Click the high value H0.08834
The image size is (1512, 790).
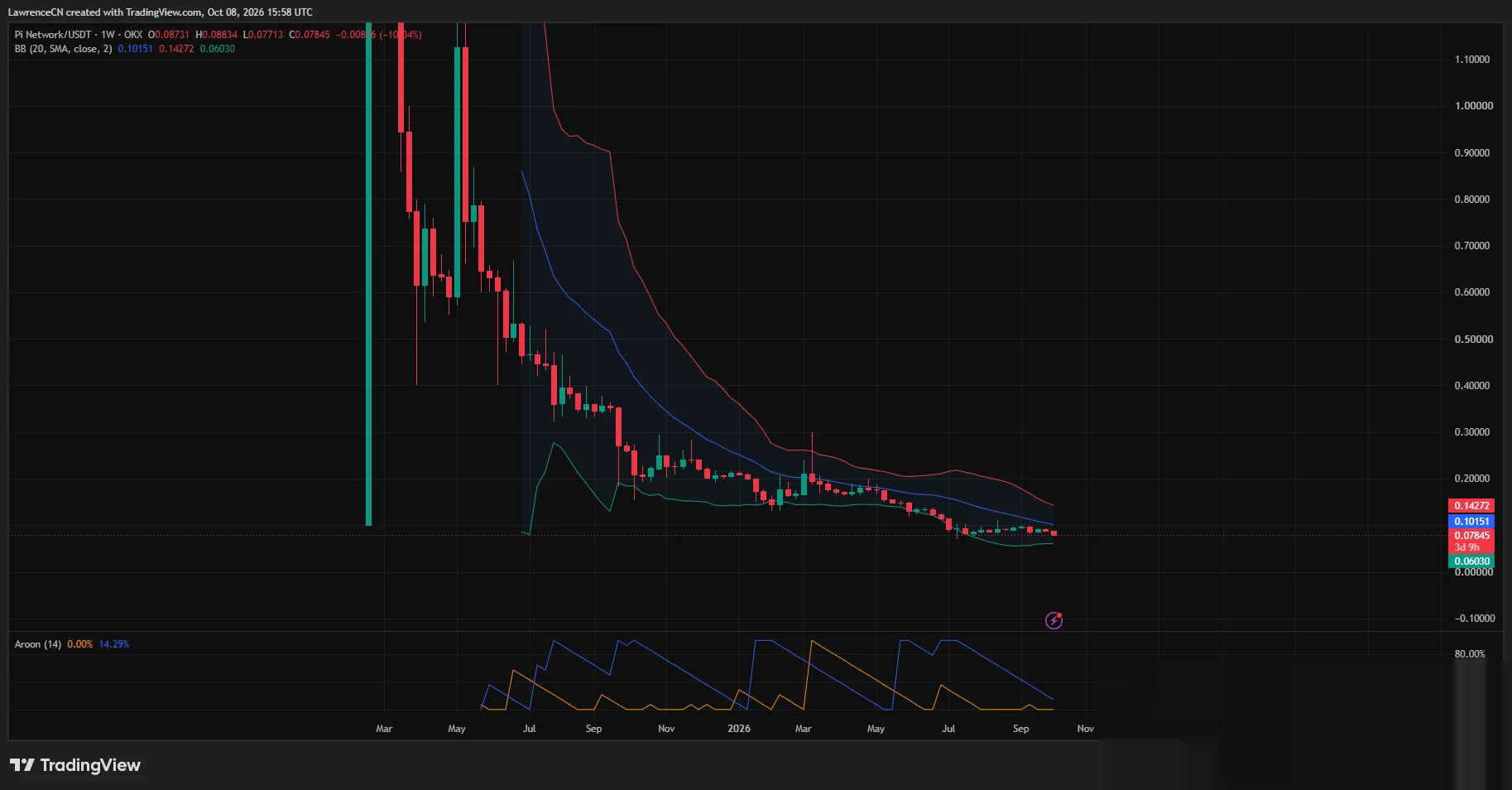pyautogui.click(x=217, y=35)
